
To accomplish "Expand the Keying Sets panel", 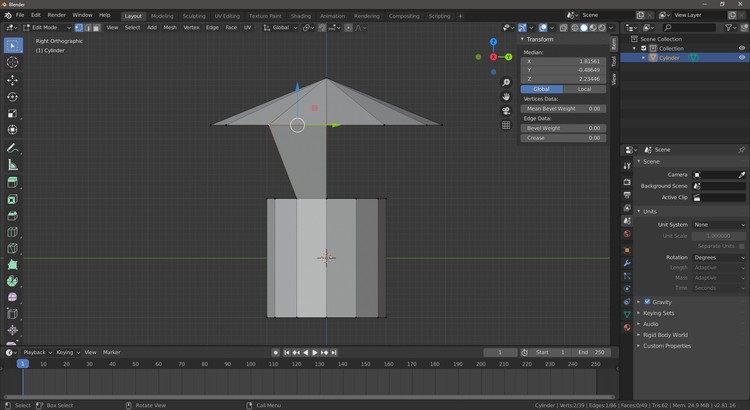I will [661, 313].
